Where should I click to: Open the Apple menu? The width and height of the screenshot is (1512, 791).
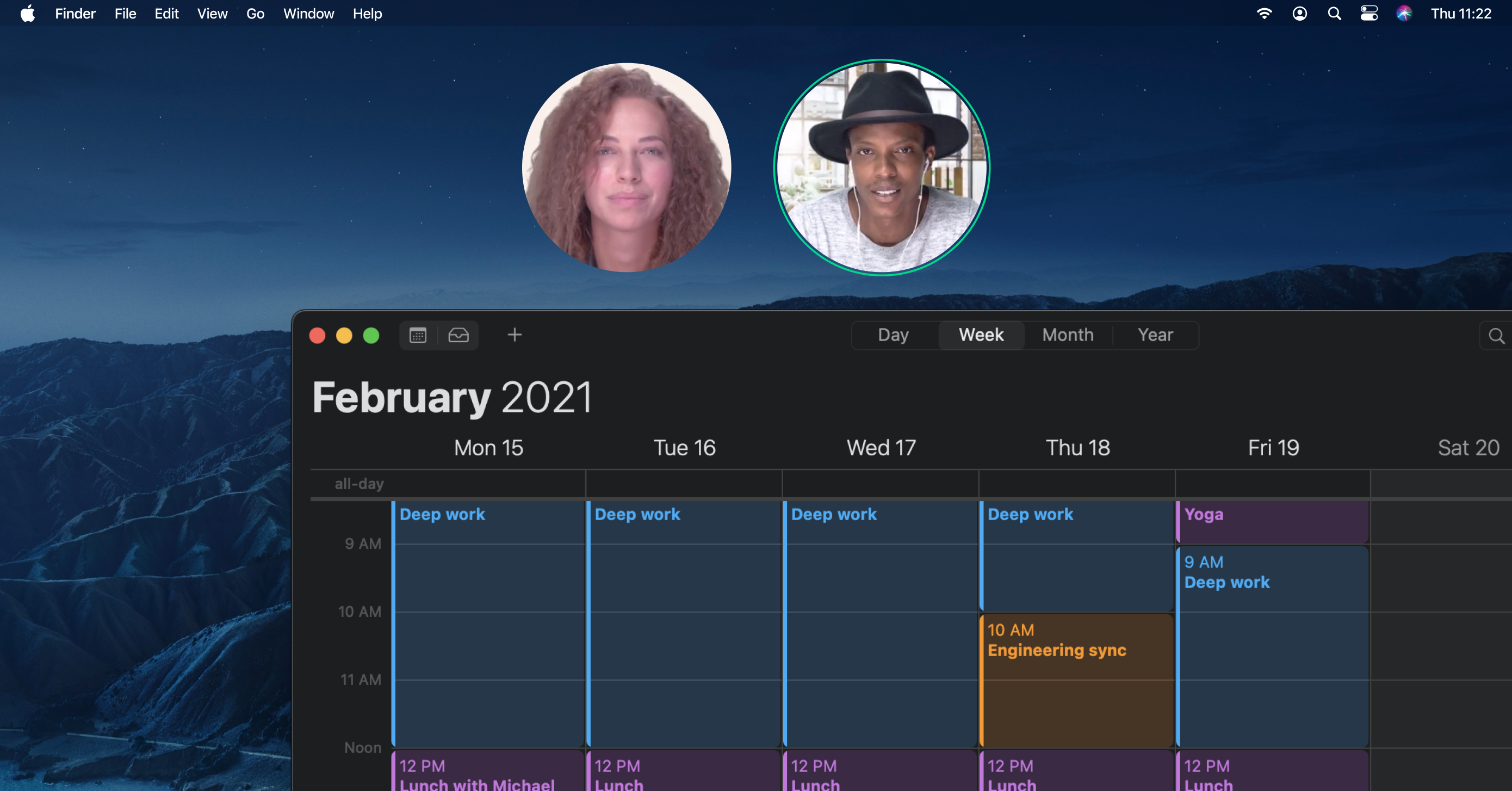click(x=28, y=14)
